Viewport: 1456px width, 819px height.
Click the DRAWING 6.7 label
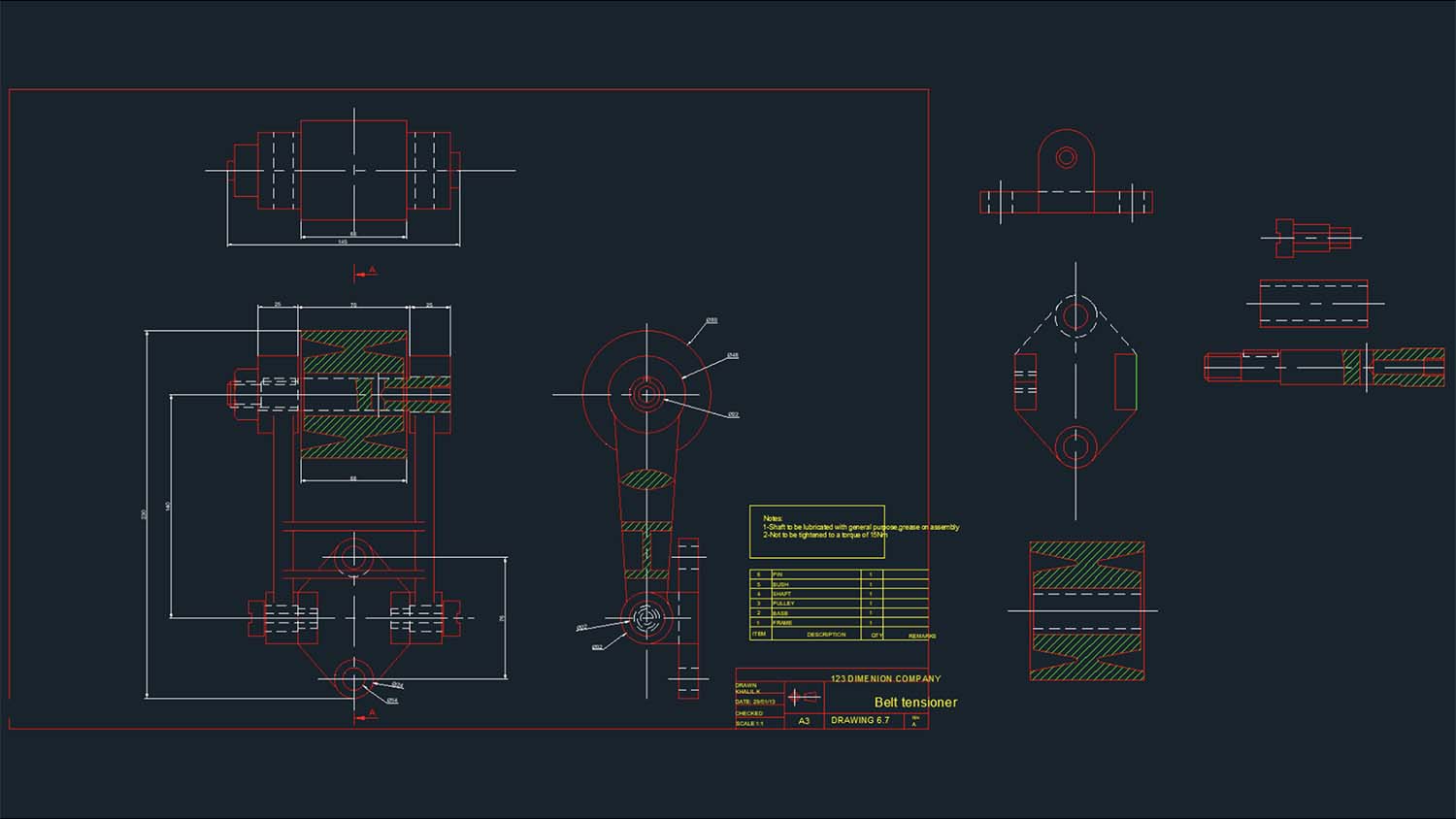(859, 721)
